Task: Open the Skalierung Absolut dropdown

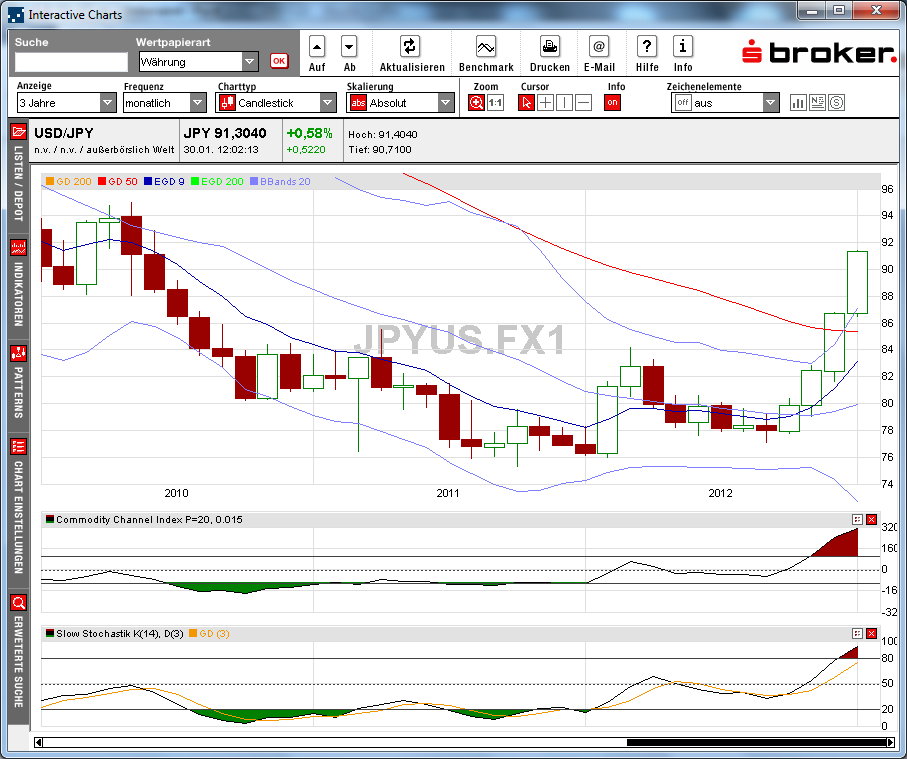Action: [400, 103]
